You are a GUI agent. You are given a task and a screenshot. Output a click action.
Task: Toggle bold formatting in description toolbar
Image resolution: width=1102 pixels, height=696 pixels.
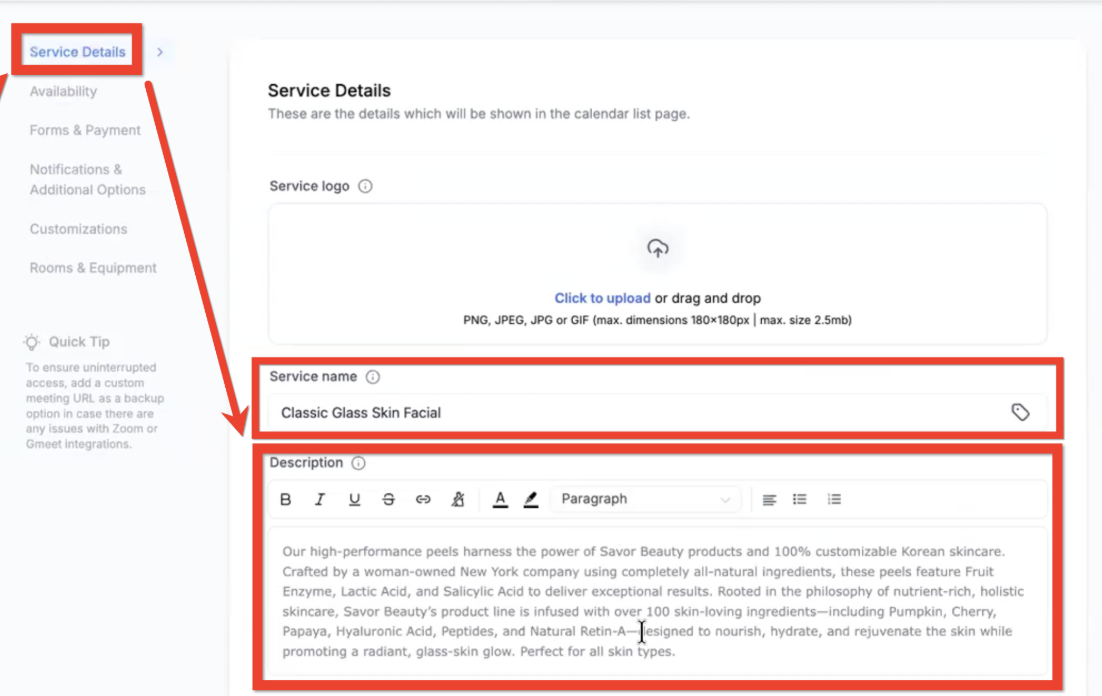click(x=285, y=499)
